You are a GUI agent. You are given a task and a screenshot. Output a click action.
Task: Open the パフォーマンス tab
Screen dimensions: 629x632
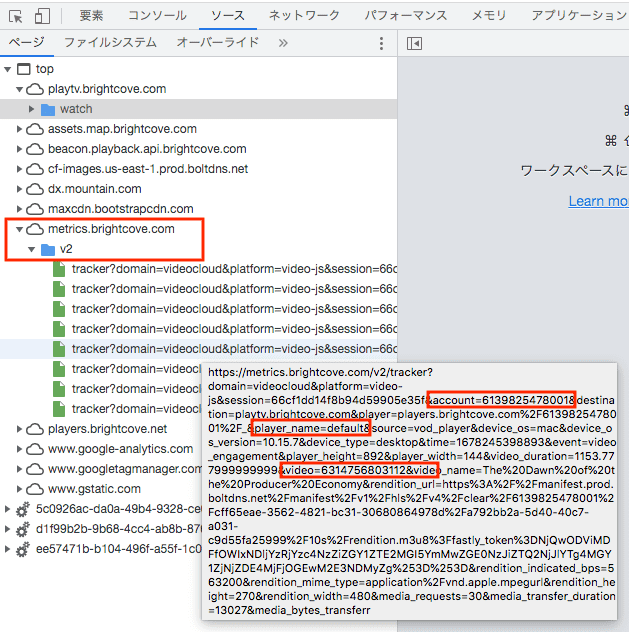406,16
